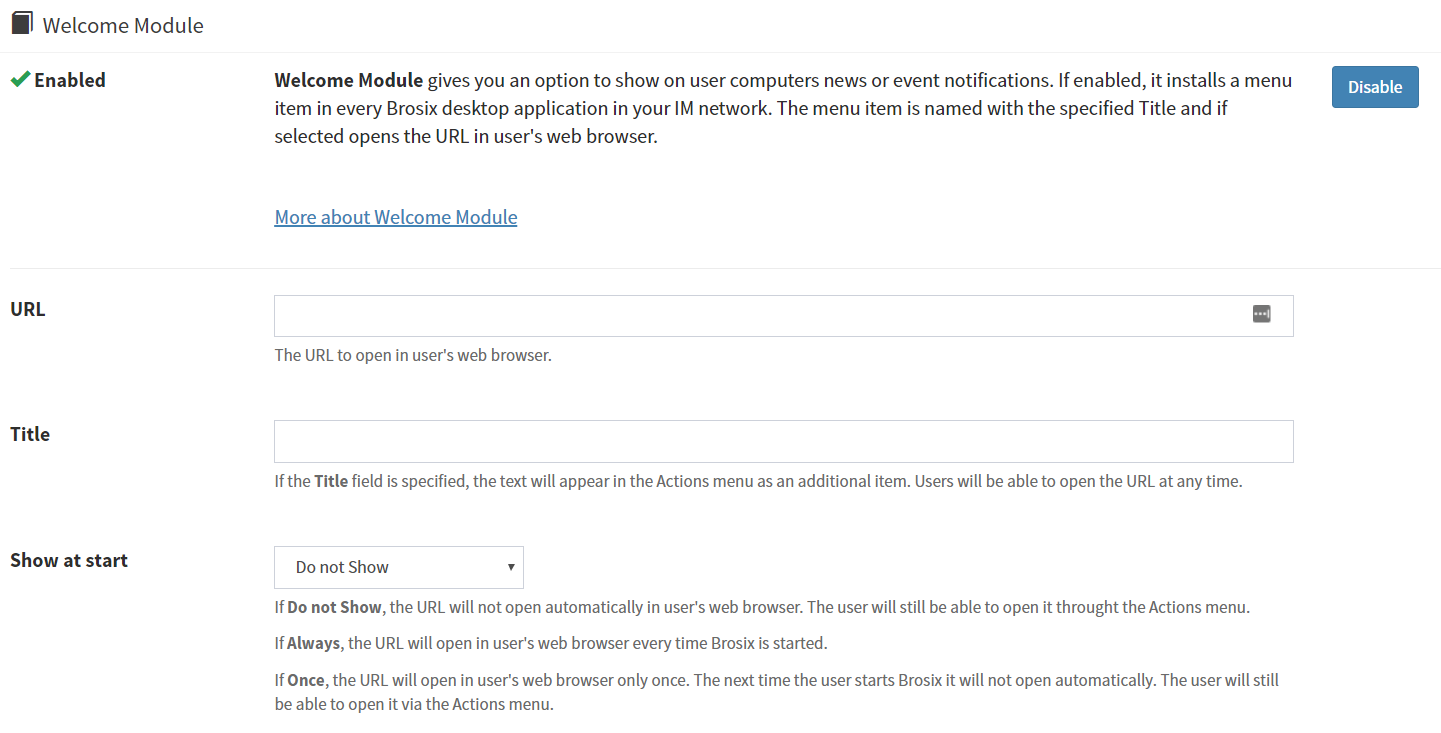The height and width of the screenshot is (733, 1441).
Task: Click the Enabled status label
Action: click(x=70, y=80)
